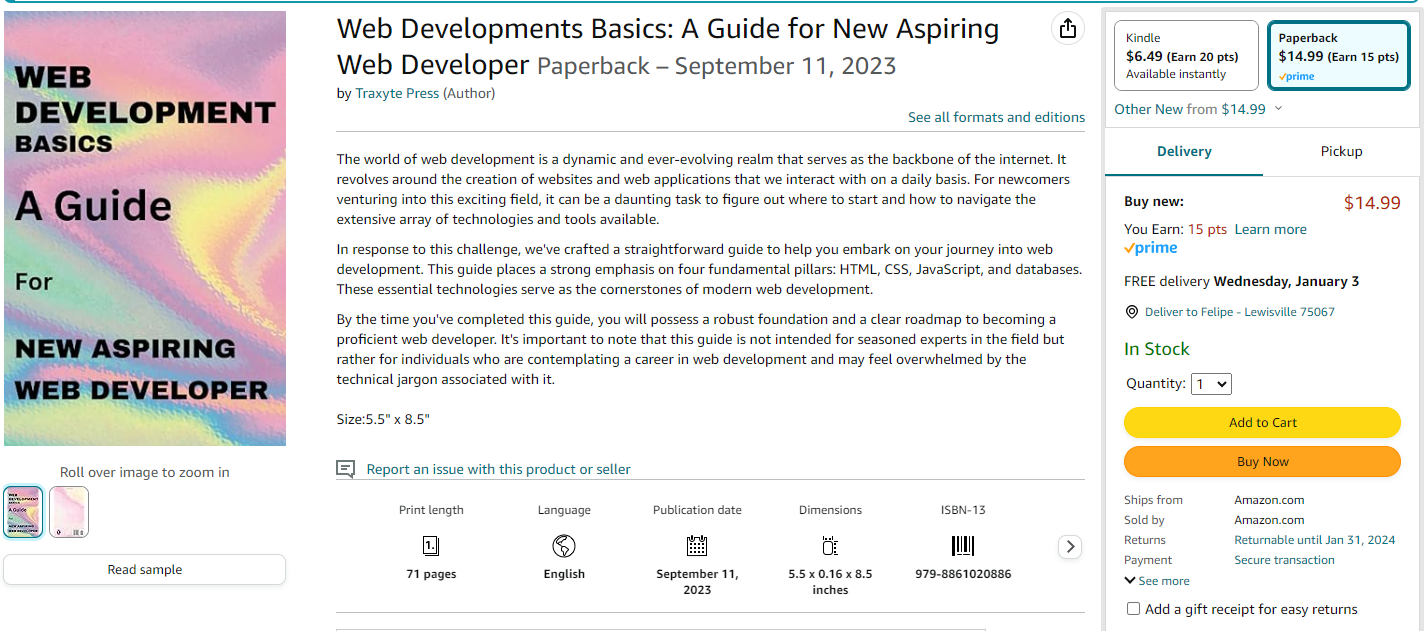Screen dimensions: 1425x631
Task: Expand Other New from $14.99
Action: coord(1198,109)
